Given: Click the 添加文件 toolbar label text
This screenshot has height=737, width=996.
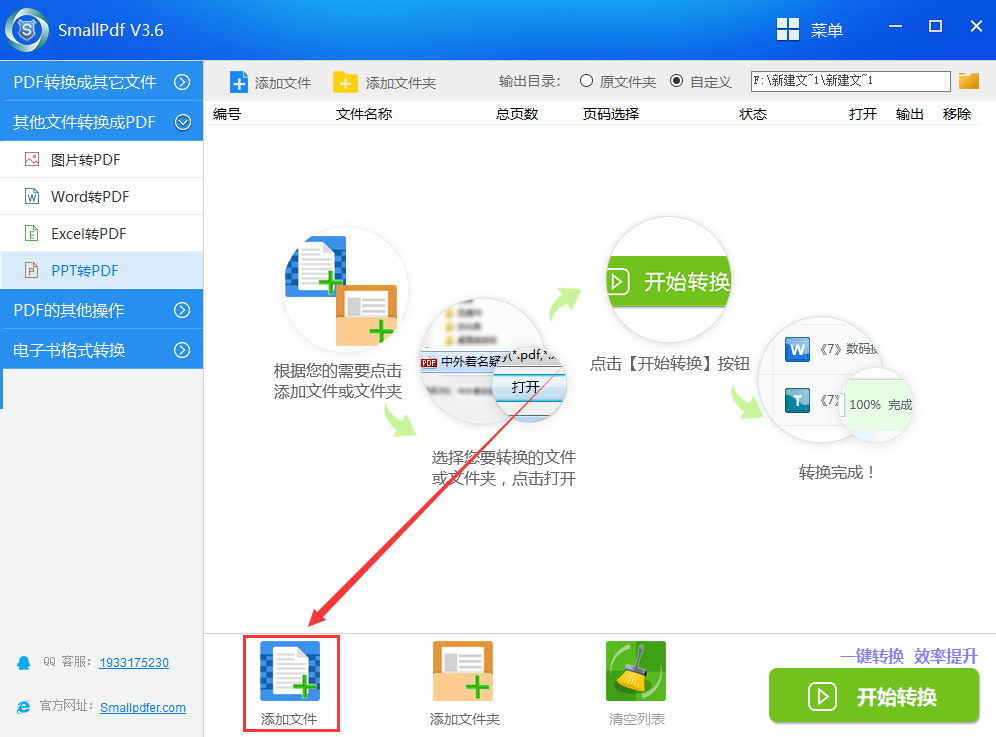Looking at the screenshot, I should point(283,83).
